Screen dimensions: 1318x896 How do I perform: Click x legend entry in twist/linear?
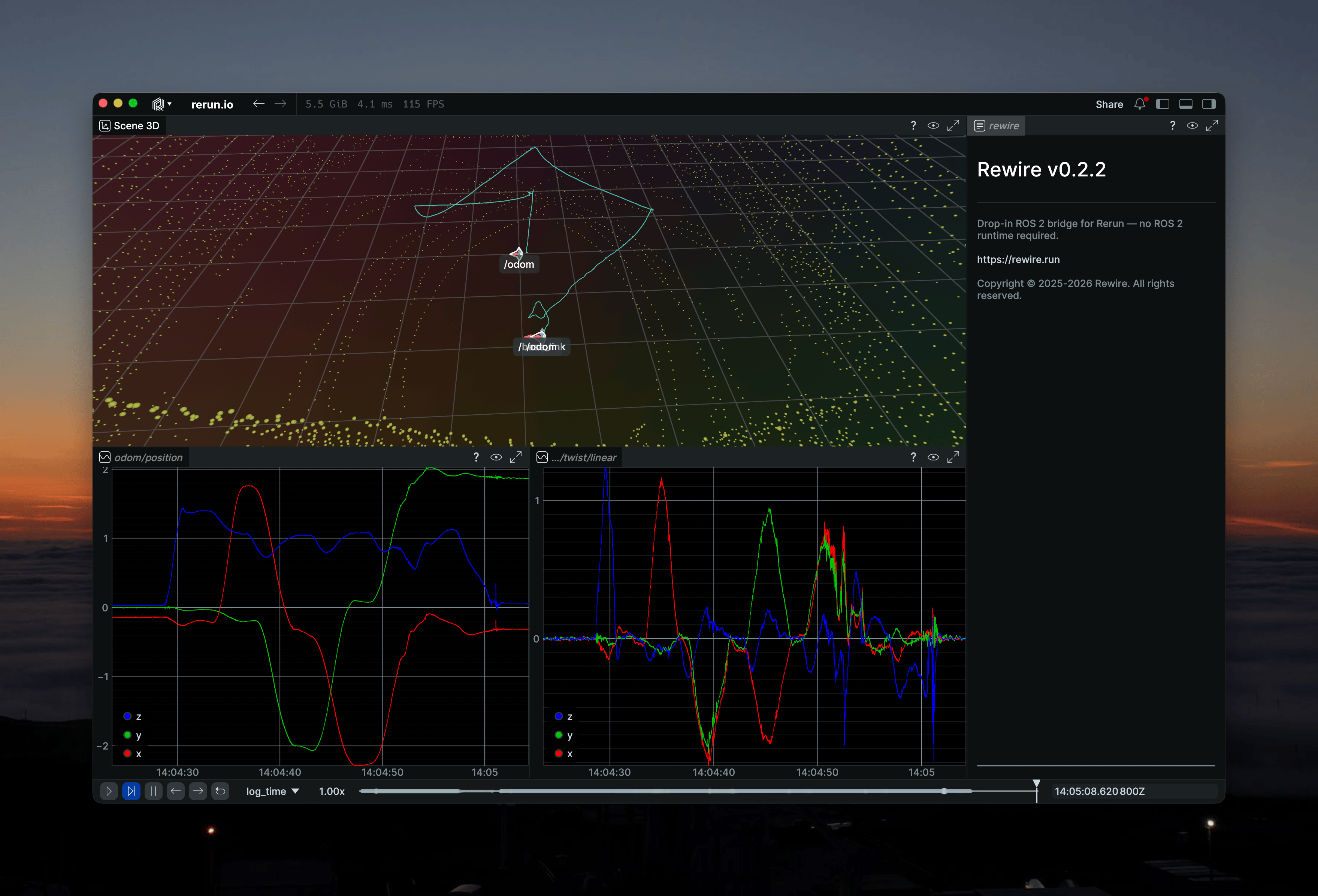(x=564, y=754)
